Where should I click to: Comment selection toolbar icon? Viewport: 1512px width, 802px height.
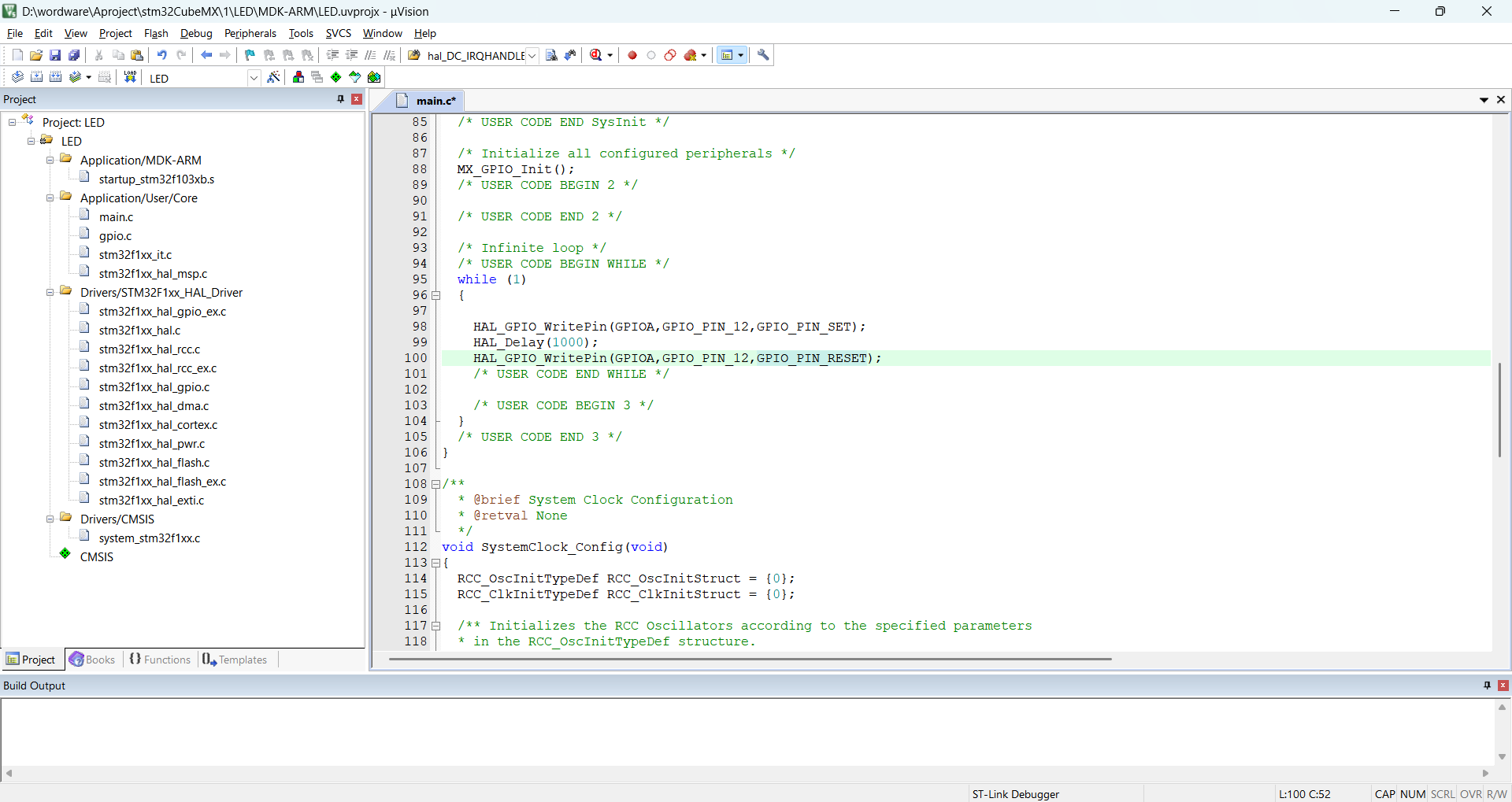coord(370,55)
